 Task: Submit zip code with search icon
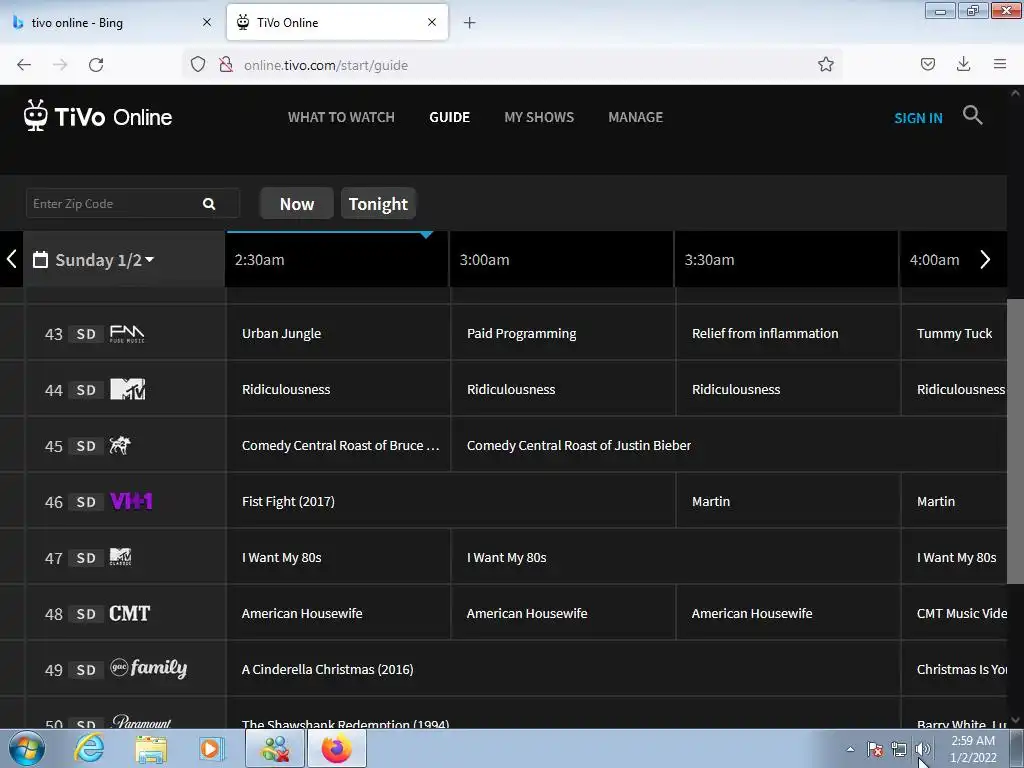209,204
